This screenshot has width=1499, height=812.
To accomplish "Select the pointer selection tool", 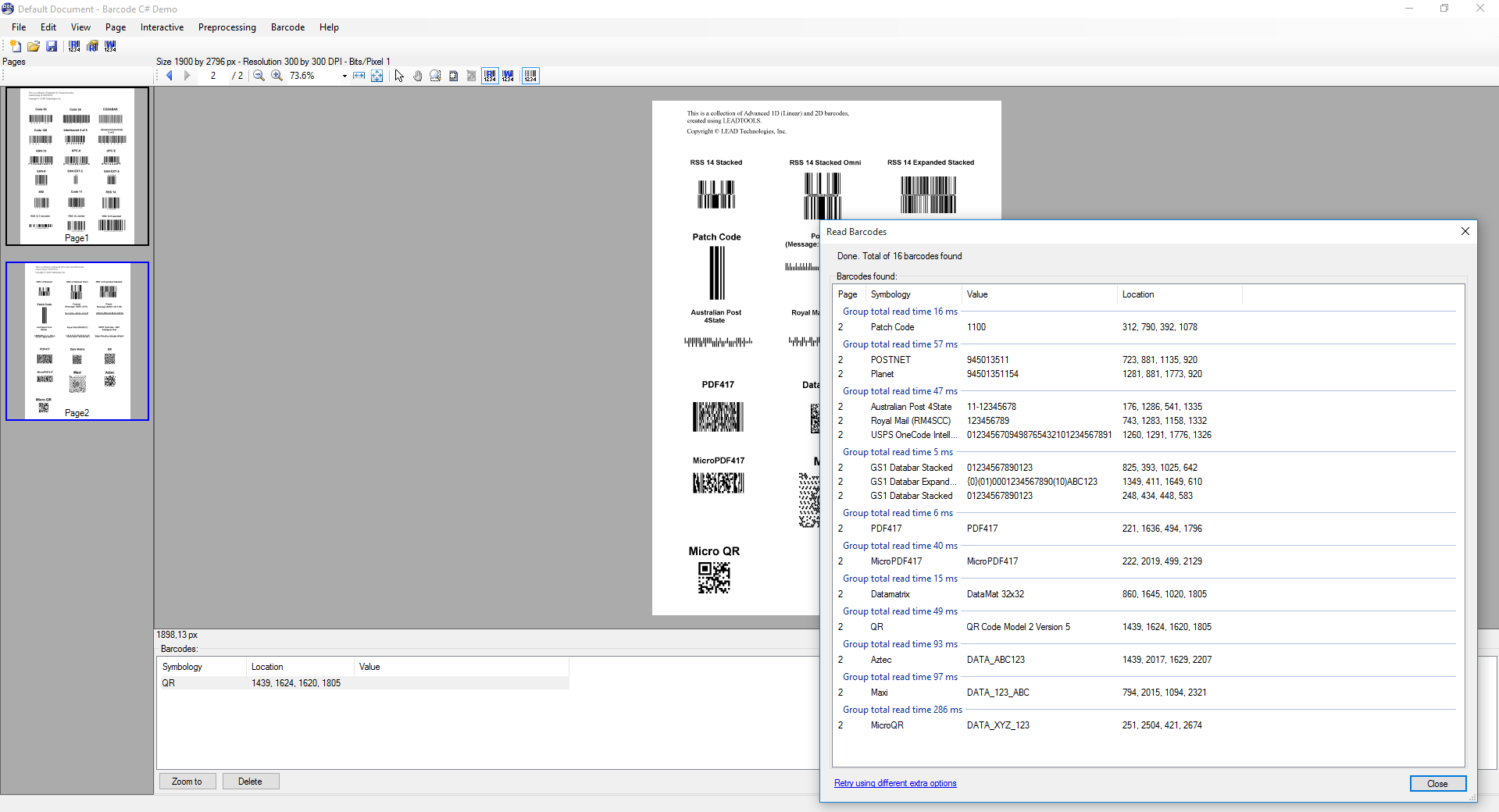I will [399, 76].
